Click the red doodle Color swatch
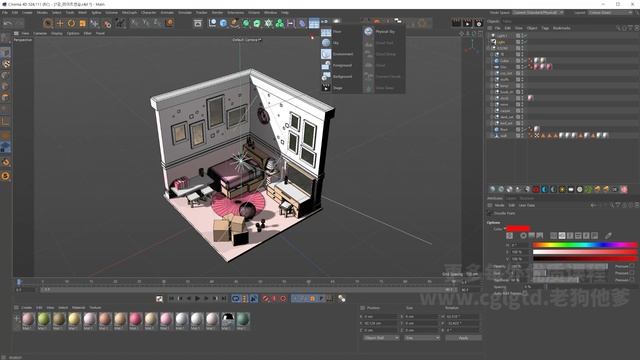The height and width of the screenshot is (360, 640). pos(518,229)
